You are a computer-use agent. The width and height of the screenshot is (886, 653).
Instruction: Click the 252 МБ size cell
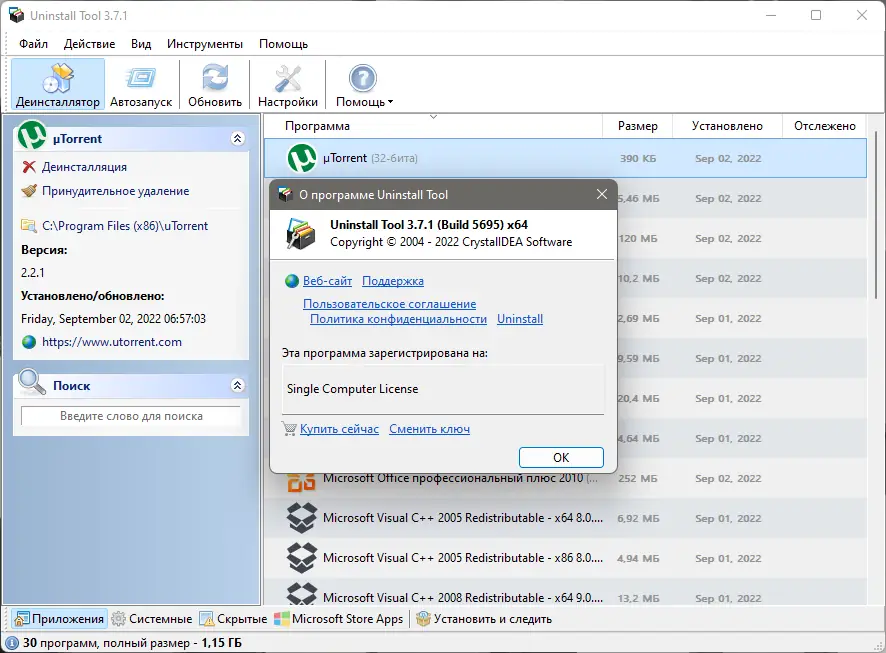(x=637, y=478)
